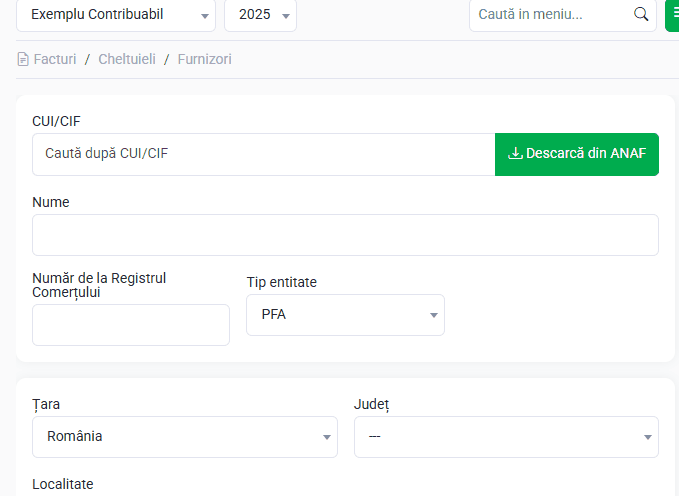Viewport: 679px width, 496px height.
Task: Select the Furnizori breadcrumb
Action: 204,59
